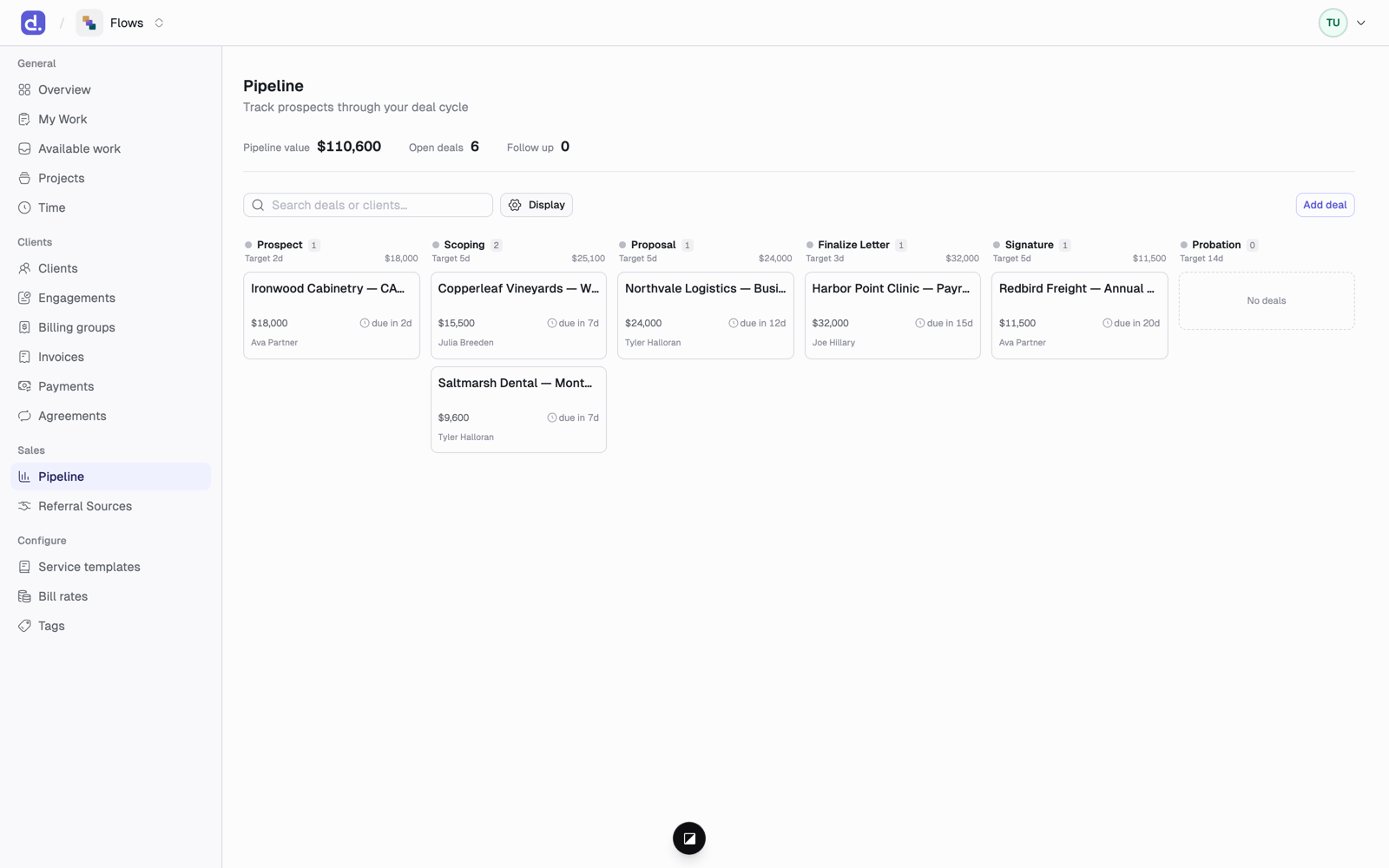Select the Pipeline menu item

[x=111, y=477]
